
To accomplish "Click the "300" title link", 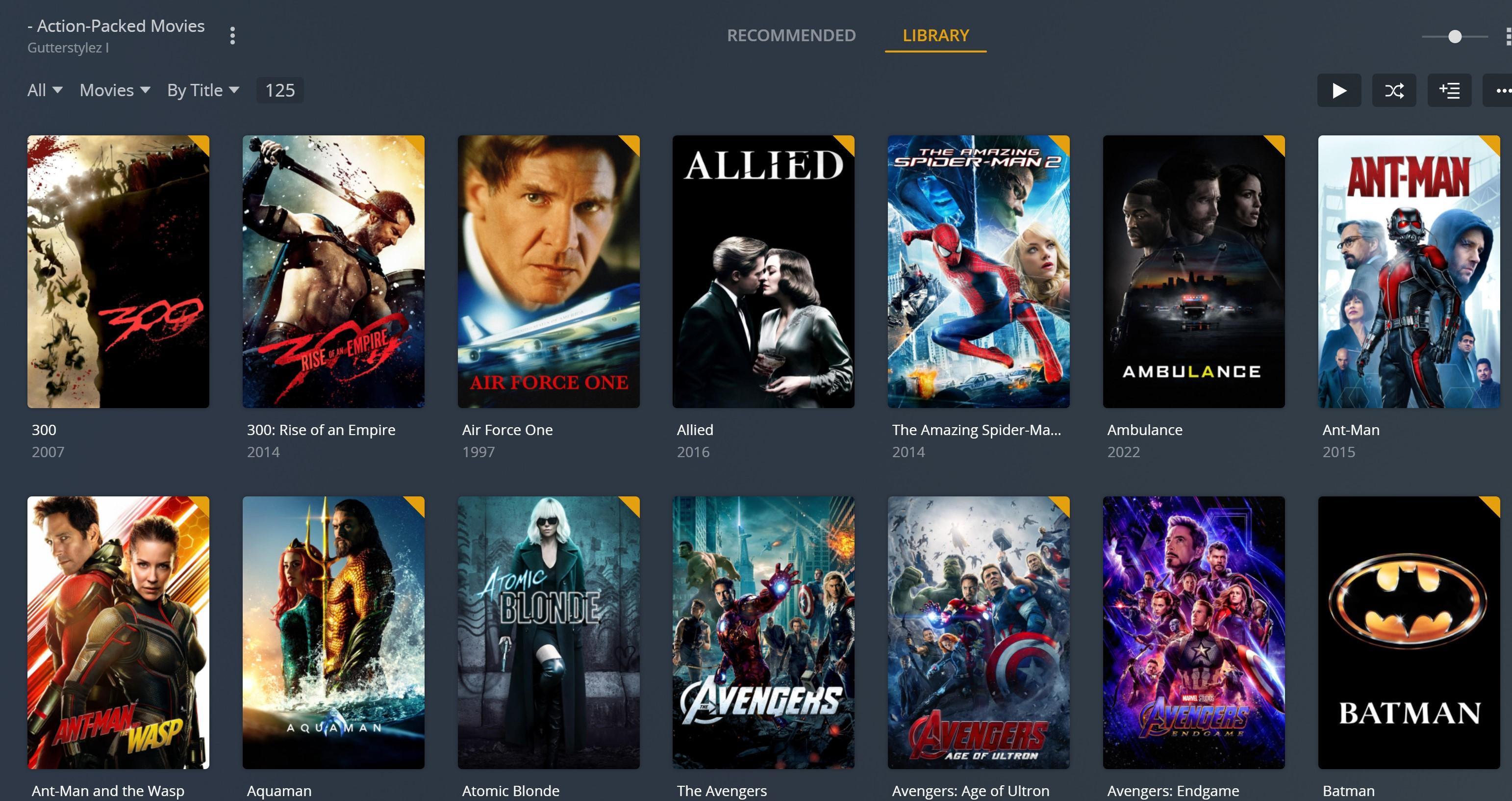I will click(x=44, y=430).
